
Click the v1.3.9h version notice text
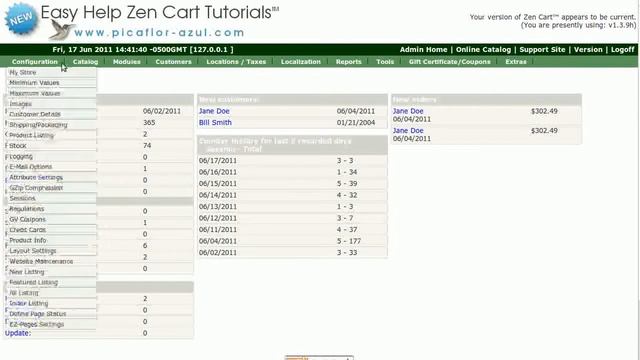click(578, 25)
